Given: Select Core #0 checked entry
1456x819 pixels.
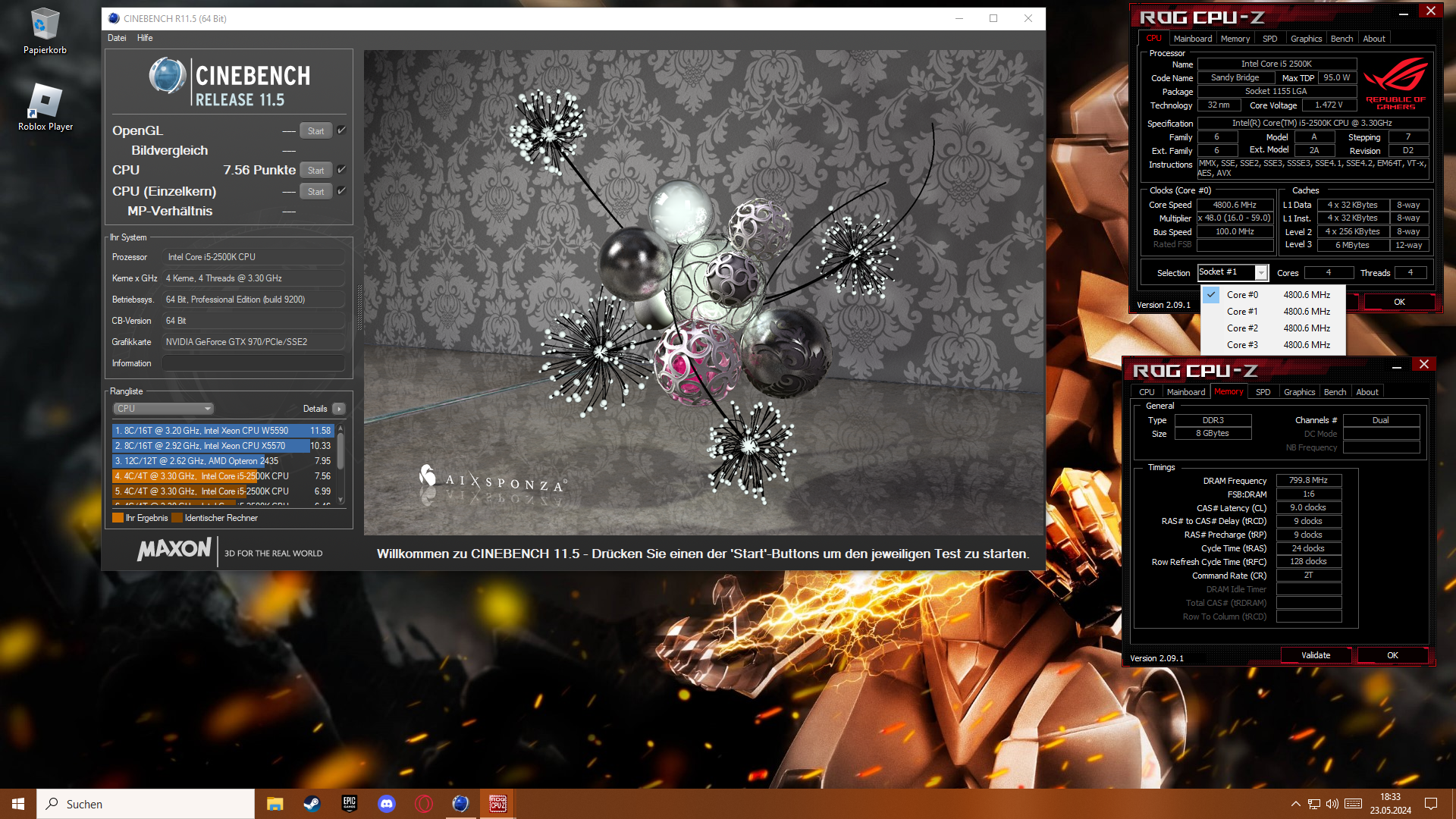Looking at the screenshot, I should point(1273,295).
